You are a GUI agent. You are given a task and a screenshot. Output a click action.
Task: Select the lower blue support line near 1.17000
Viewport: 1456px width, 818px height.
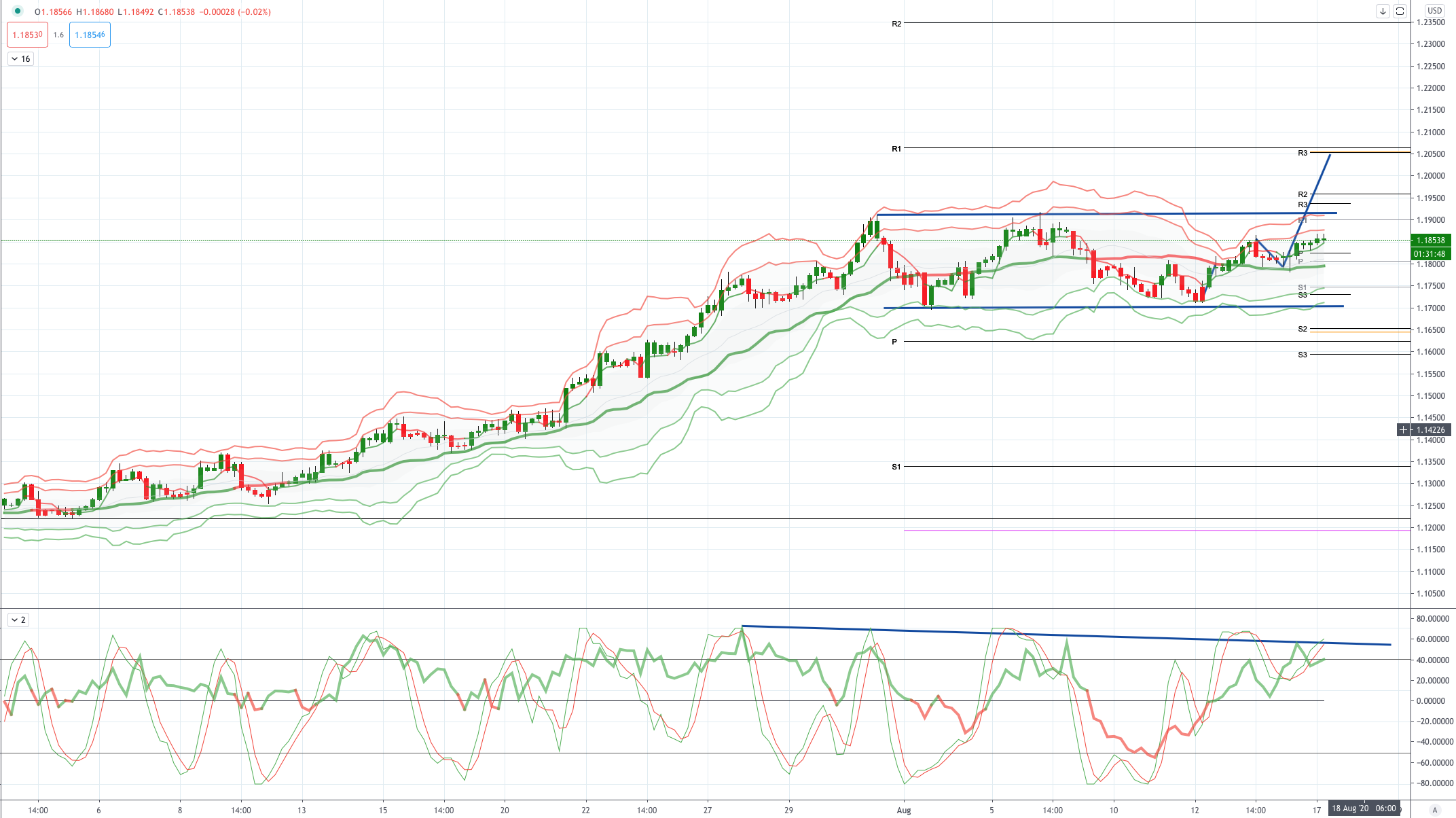(1114, 307)
